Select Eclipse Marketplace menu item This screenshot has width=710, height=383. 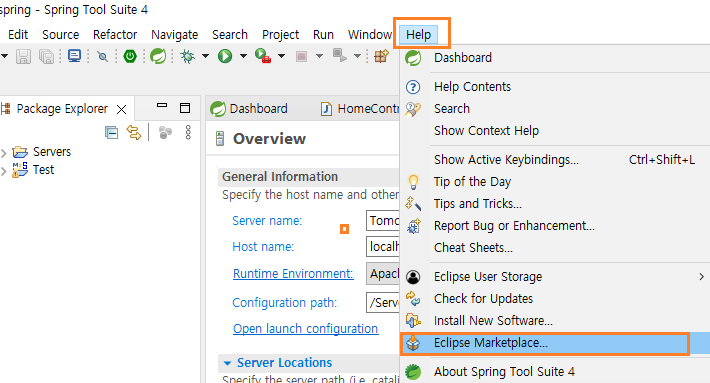[555, 343]
